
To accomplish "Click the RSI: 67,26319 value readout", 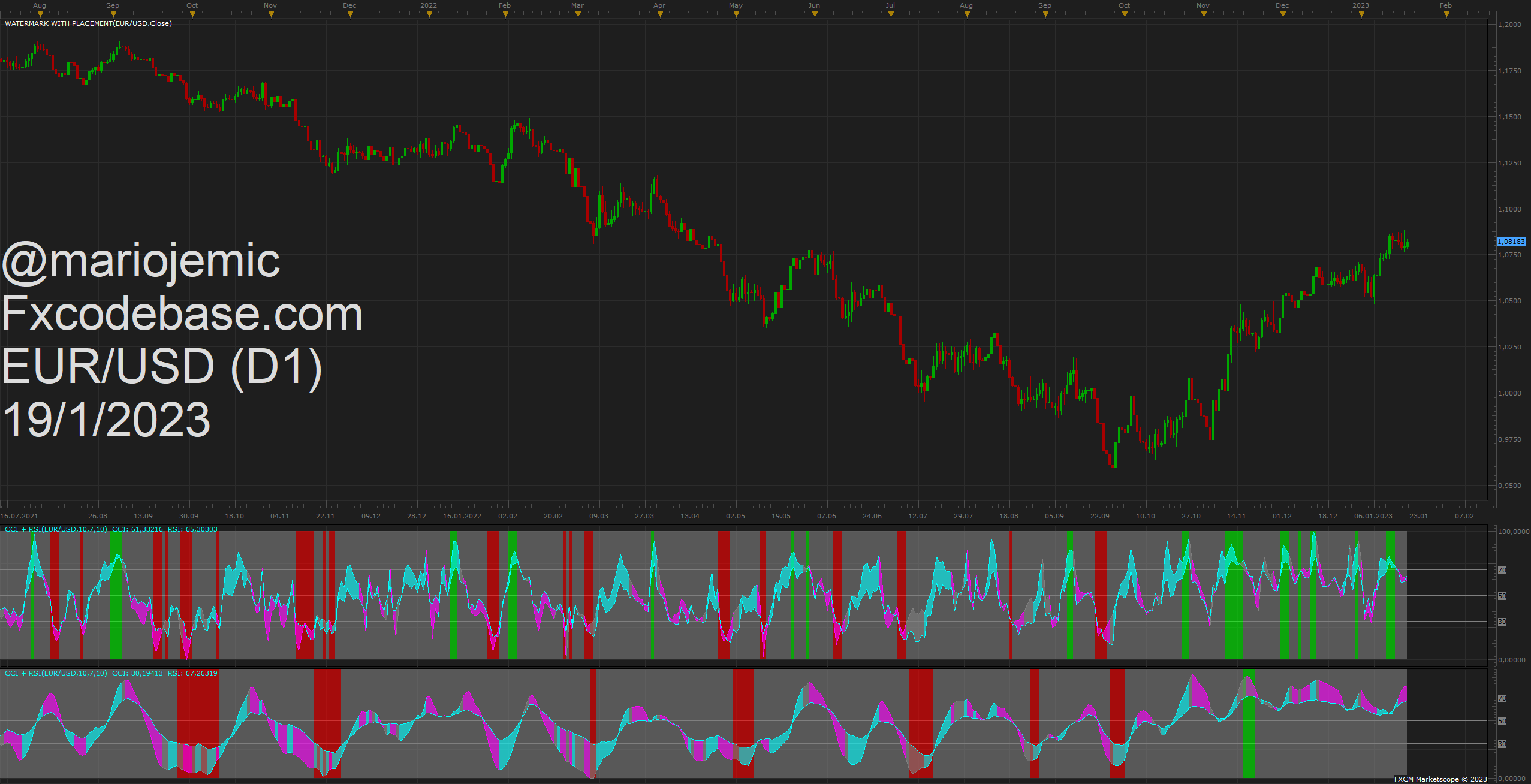I will click(x=192, y=673).
